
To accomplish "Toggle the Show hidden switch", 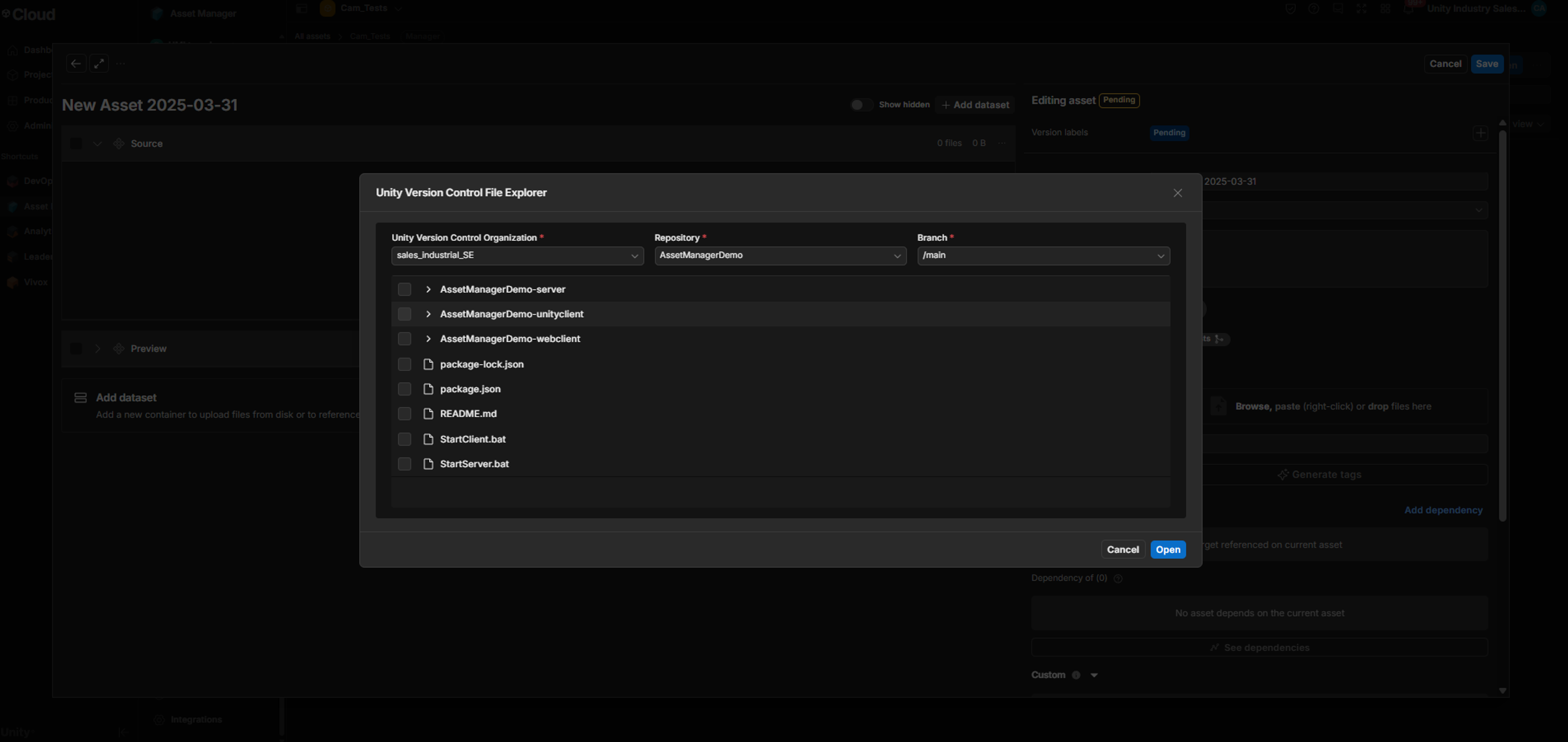I will point(861,105).
